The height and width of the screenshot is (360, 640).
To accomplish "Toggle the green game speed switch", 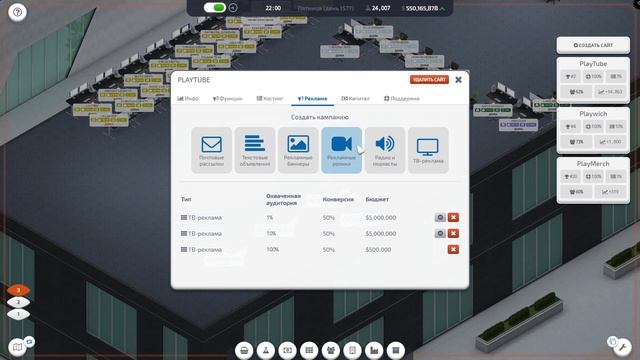I will click(x=215, y=8).
